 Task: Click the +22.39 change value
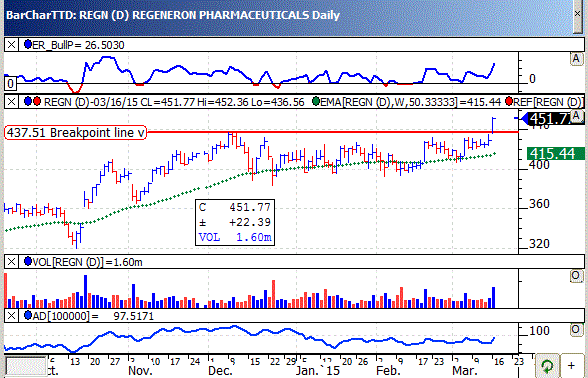(x=250, y=222)
